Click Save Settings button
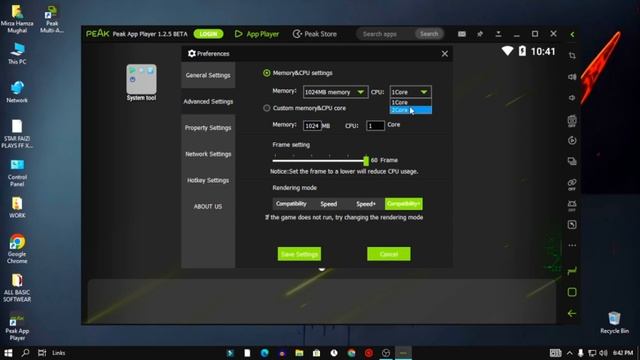 point(299,254)
